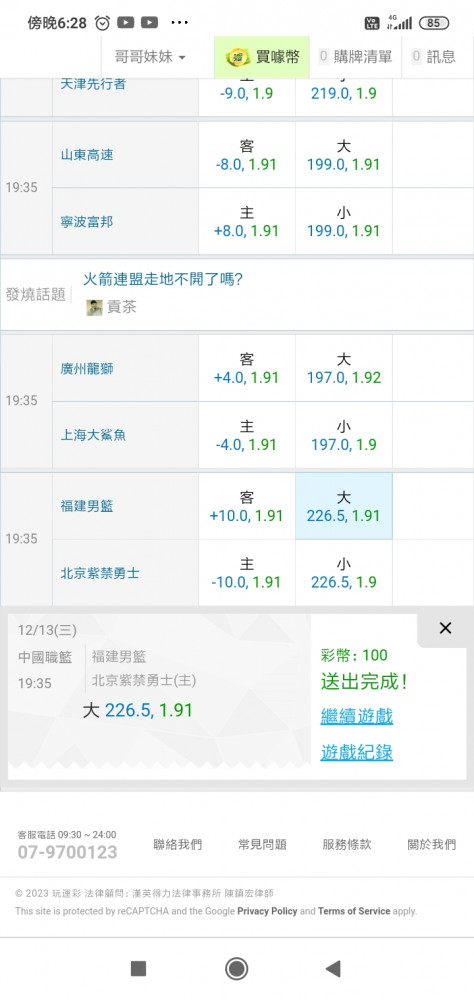
Task: Open the 購牌清單 tab
Action: tap(355, 57)
